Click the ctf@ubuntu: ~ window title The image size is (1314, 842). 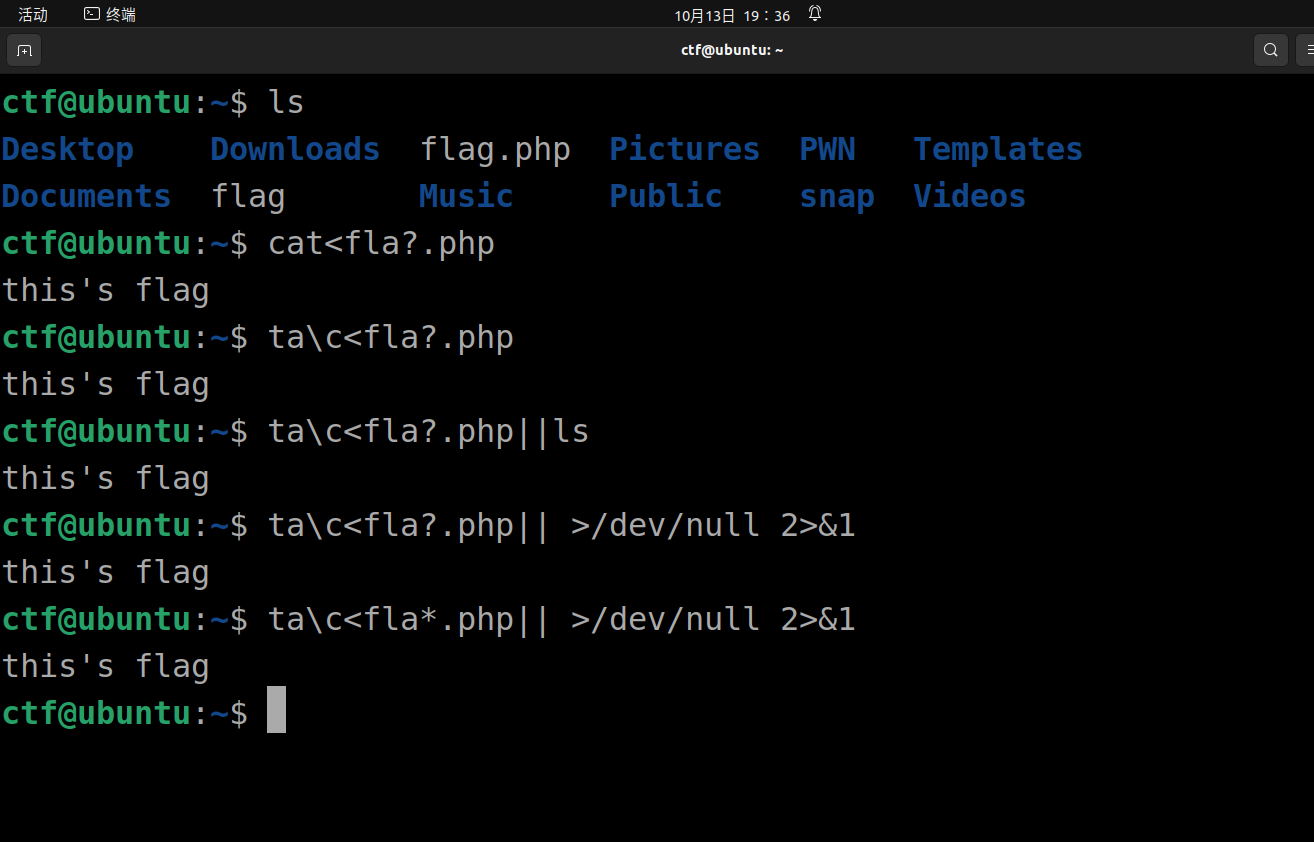(732, 50)
